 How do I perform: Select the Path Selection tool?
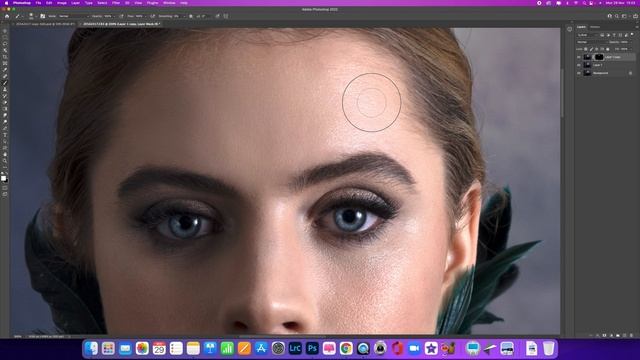pos(5,141)
